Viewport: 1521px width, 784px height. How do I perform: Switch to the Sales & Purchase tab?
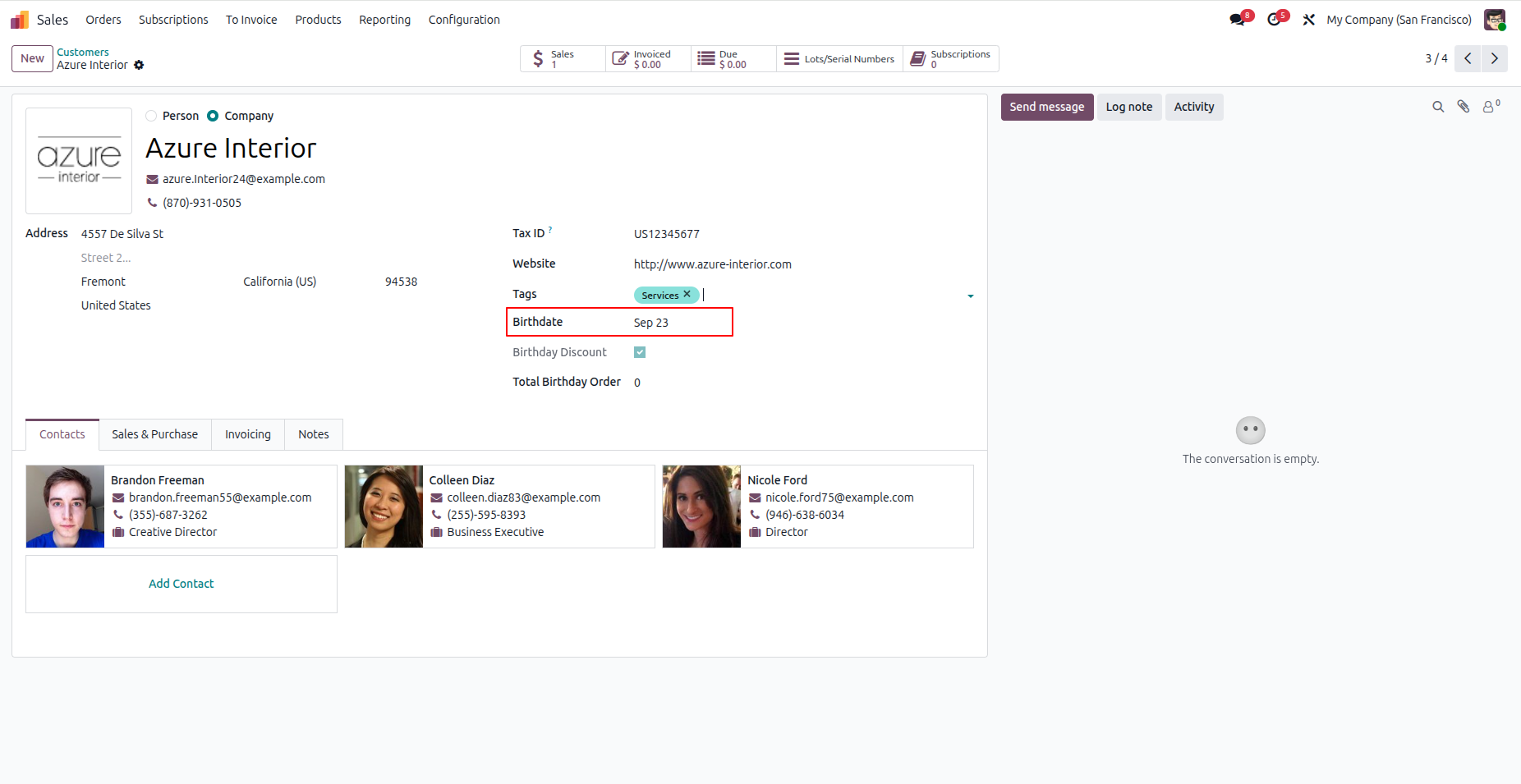pyautogui.click(x=155, y=434)
